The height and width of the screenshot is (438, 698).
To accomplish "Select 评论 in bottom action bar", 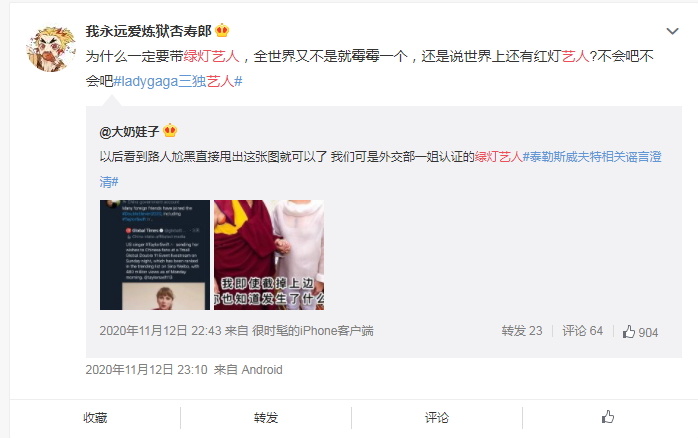I will click(437, 418).
